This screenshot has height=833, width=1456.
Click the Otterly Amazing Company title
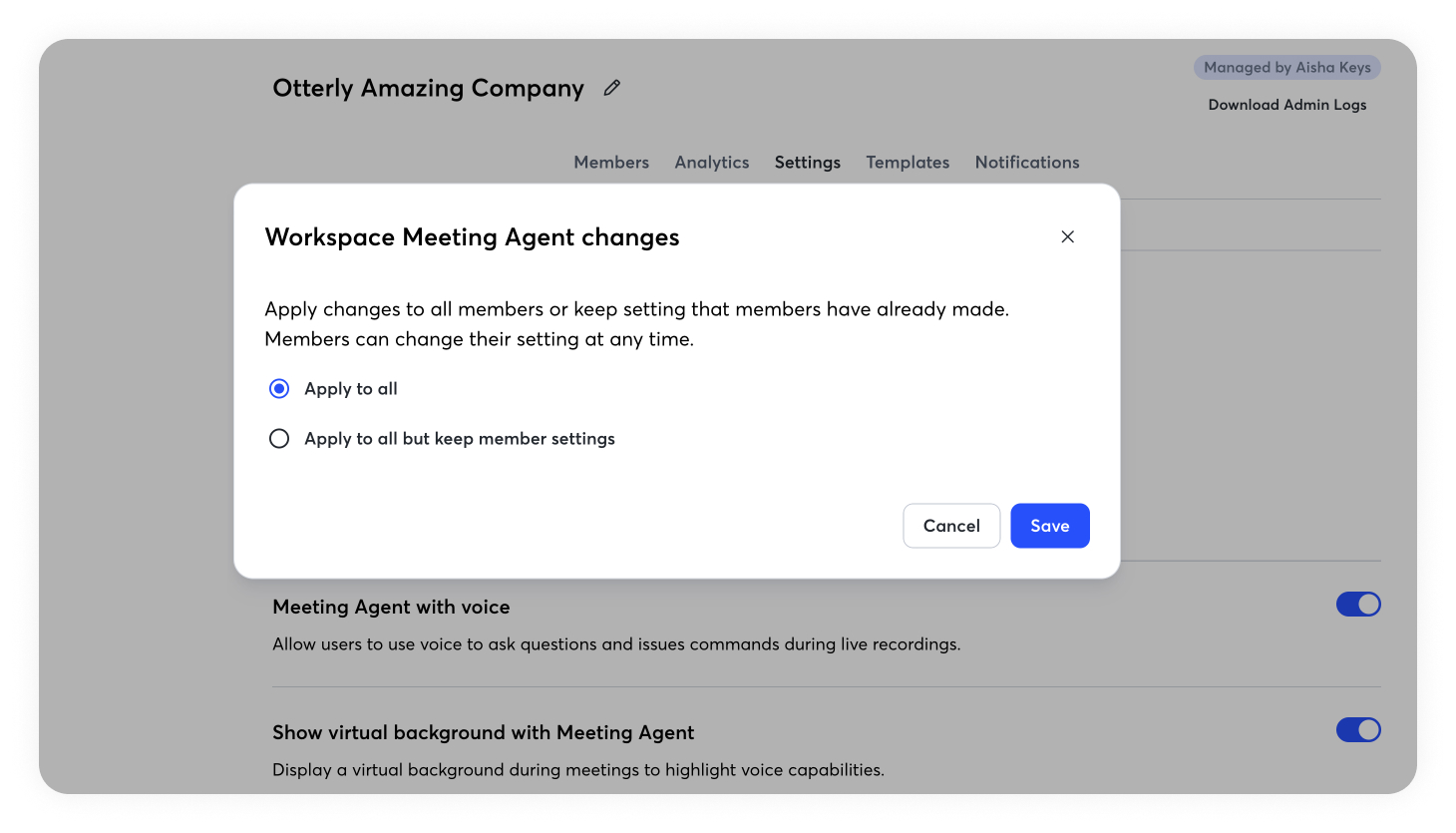coord(428,89)
